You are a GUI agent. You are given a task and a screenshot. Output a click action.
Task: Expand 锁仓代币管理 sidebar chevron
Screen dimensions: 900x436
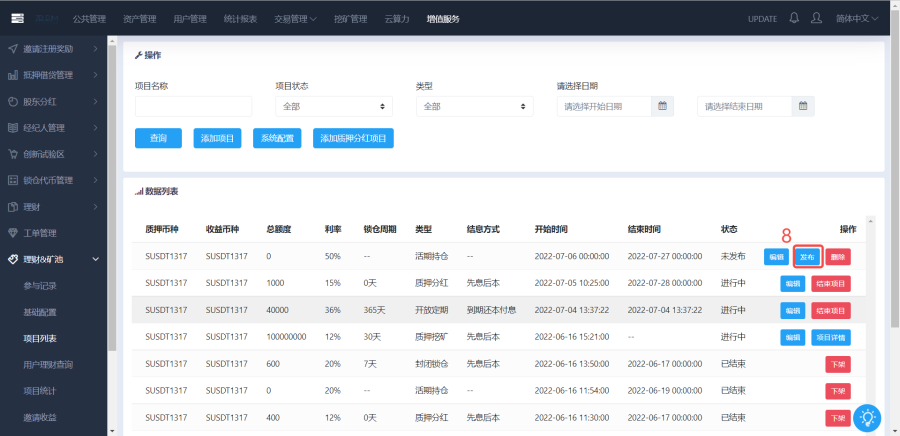coord(95,180)
